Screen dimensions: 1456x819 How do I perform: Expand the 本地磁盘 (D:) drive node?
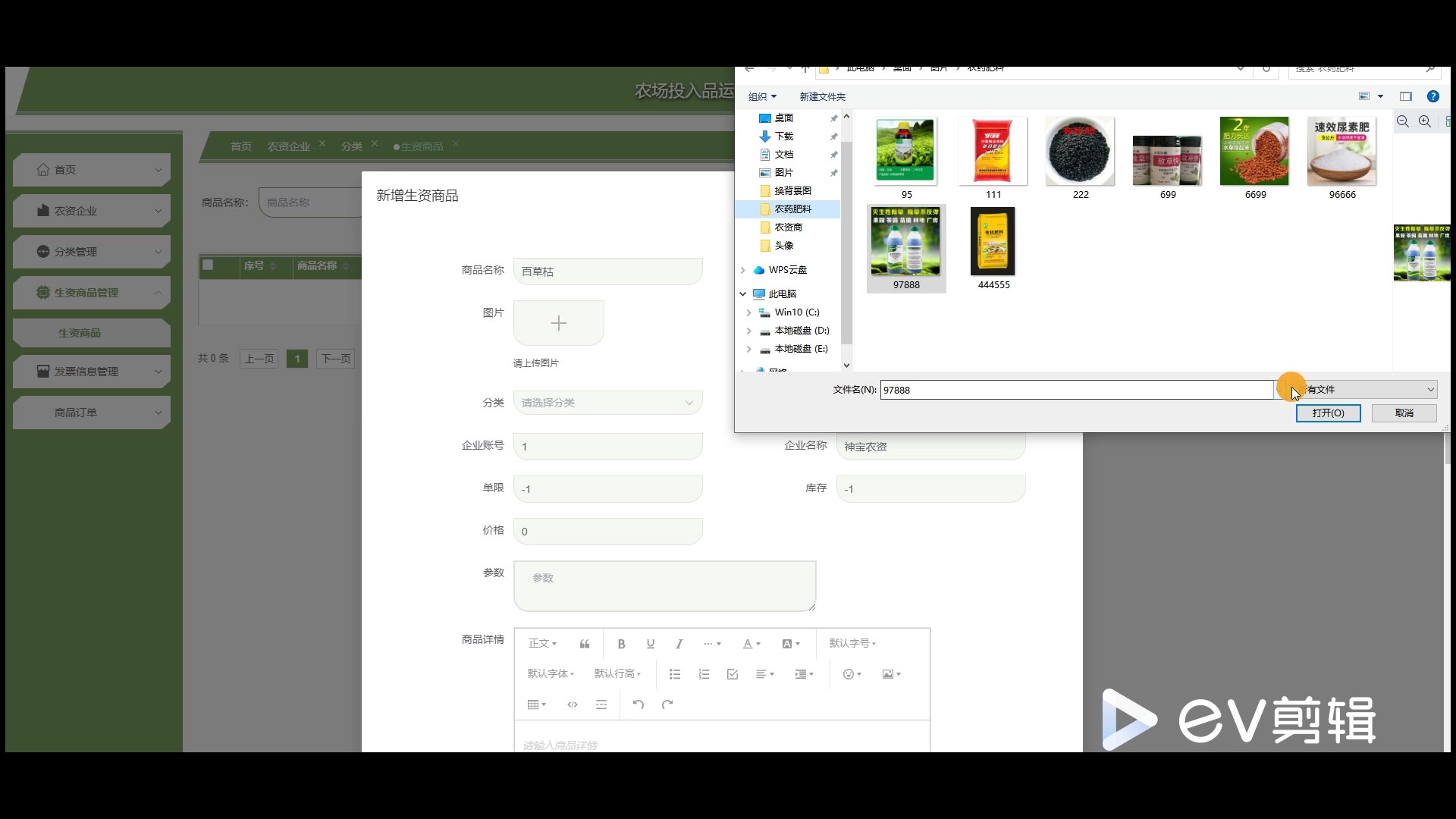[749, 331]
